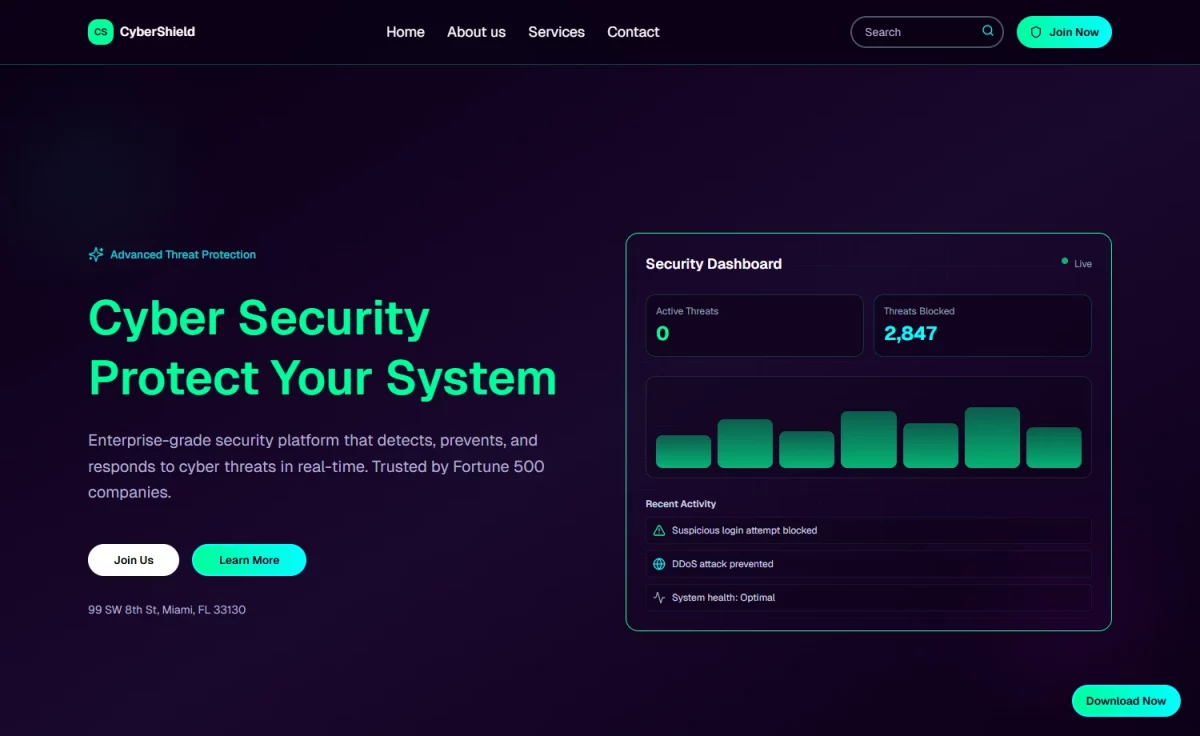This screenshot has width=1200, height=736.
Task: Click the search magnifier icon
Action: (x=987, y=30)
